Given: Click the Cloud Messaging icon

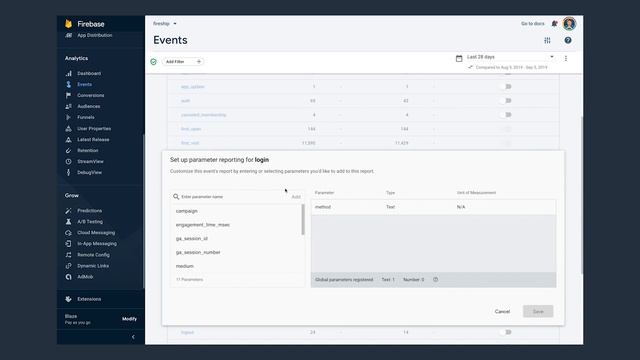Looking at the screenshot, I should point(69,233).
